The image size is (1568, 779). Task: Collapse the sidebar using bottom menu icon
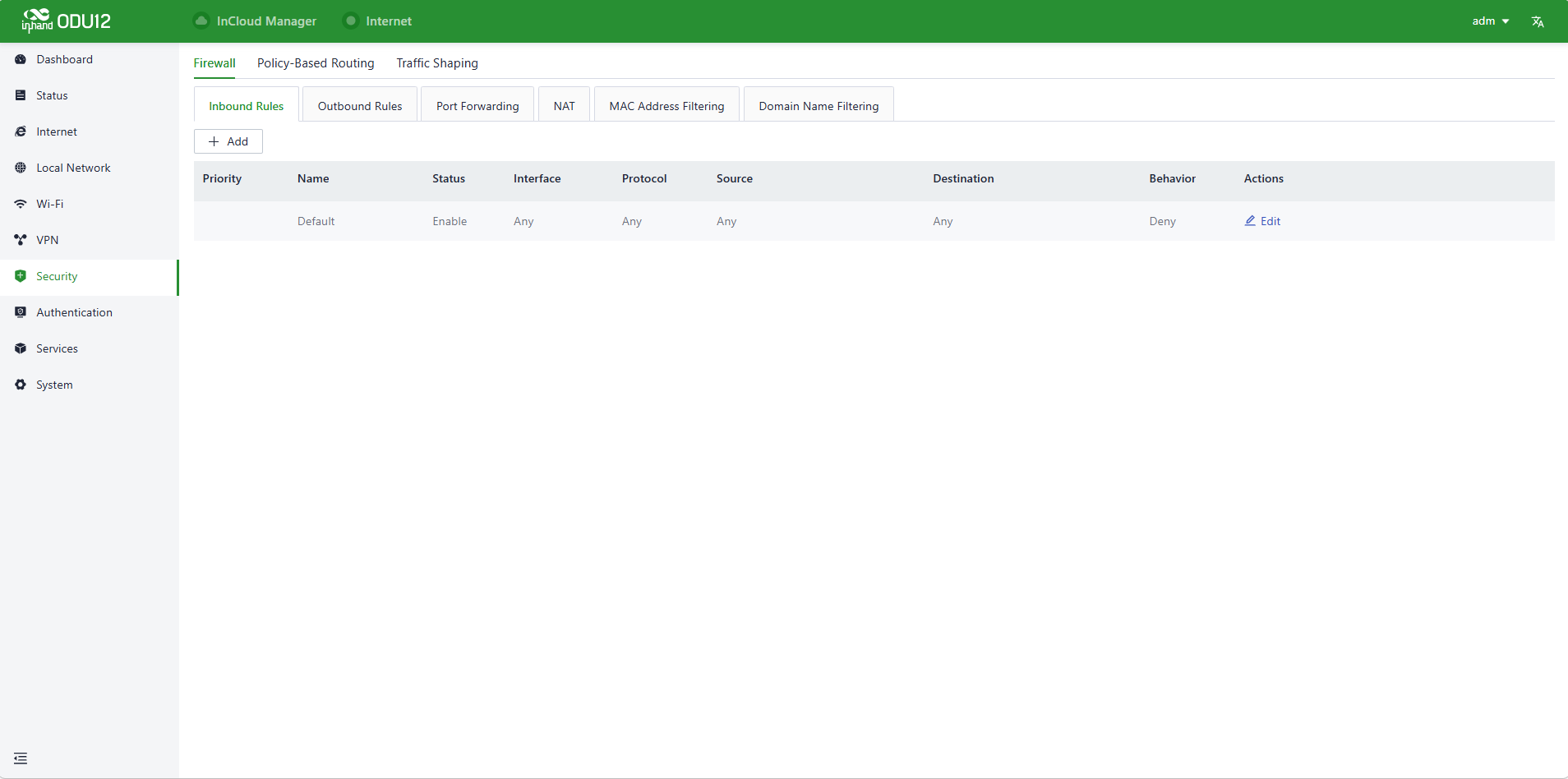tap(21, 758)
